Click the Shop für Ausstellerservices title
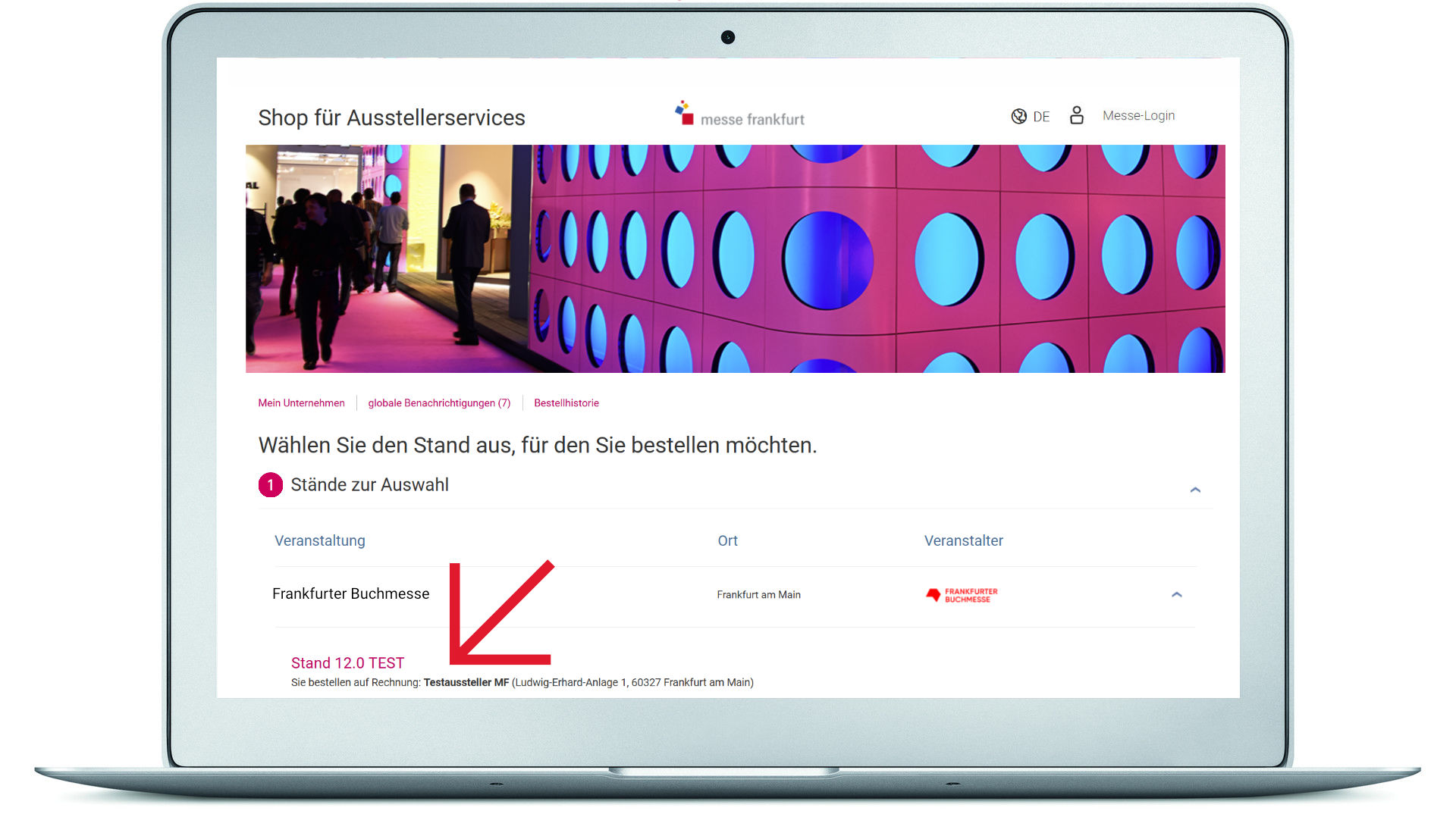Screen dimensions: 1456x814 coord(391,117)
